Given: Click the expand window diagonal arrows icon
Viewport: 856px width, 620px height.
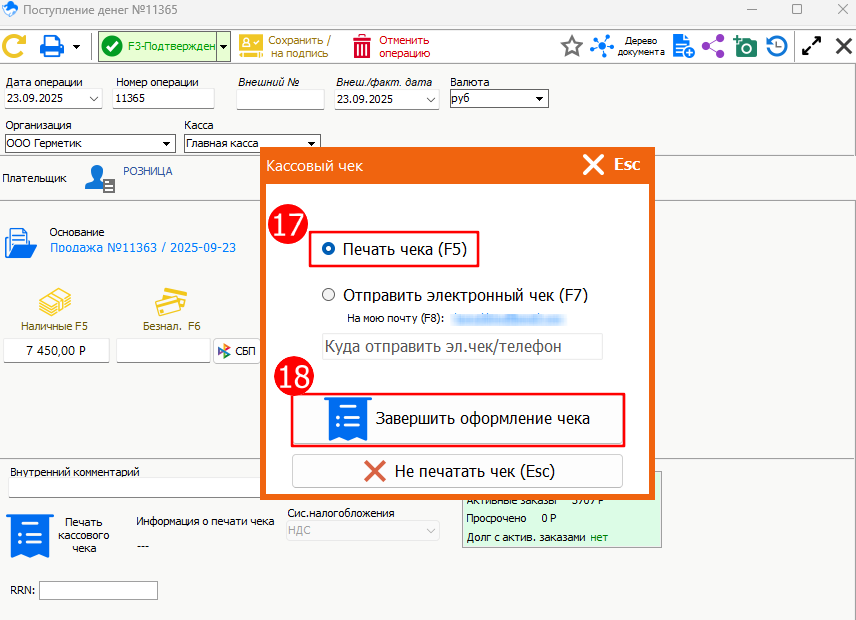Looking at the screenshot, I should 812,46.
